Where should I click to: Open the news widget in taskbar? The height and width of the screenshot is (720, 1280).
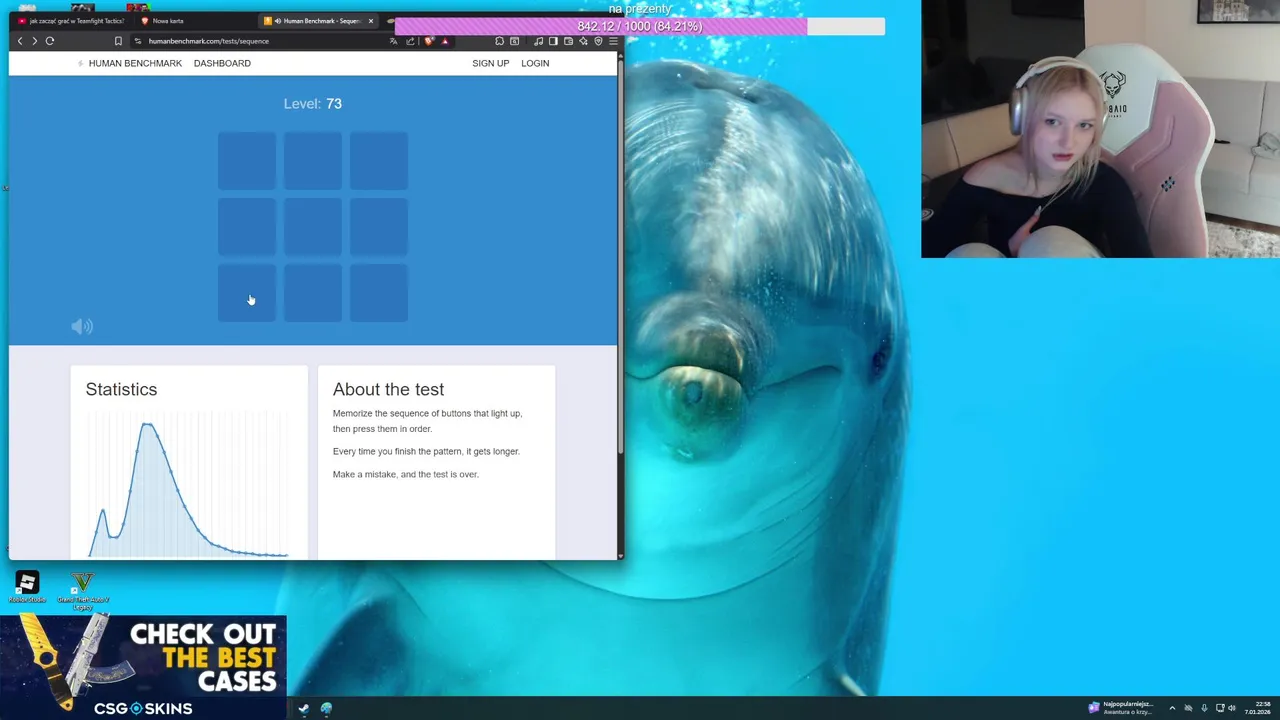pos(1121,708)
